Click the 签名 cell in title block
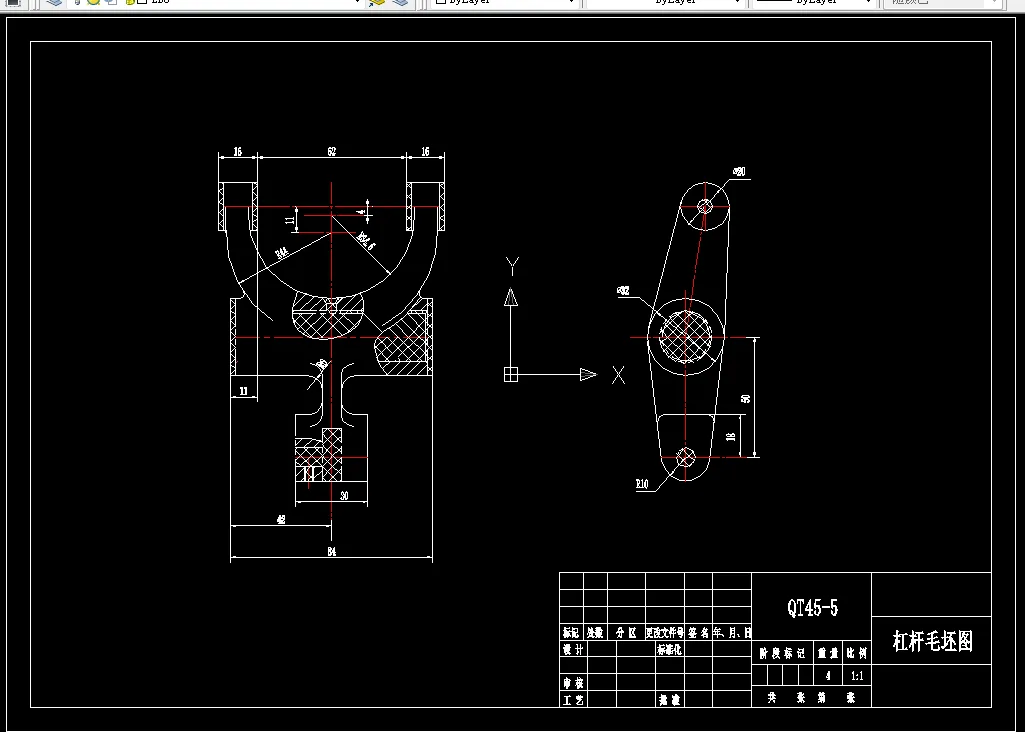This screenshot has width=1025, height=732. point(698,633)
